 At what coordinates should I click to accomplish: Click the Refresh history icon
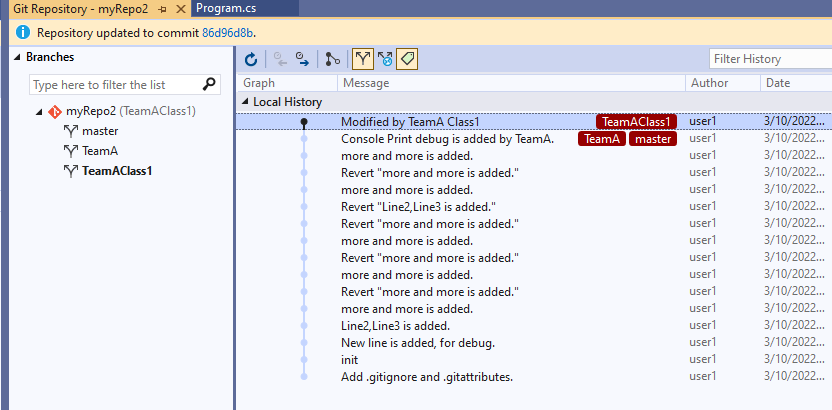(251, 59)
